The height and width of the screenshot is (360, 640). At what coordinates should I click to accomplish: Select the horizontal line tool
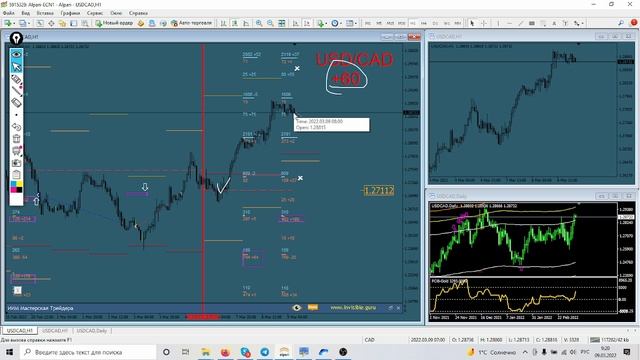pos(509,23)
